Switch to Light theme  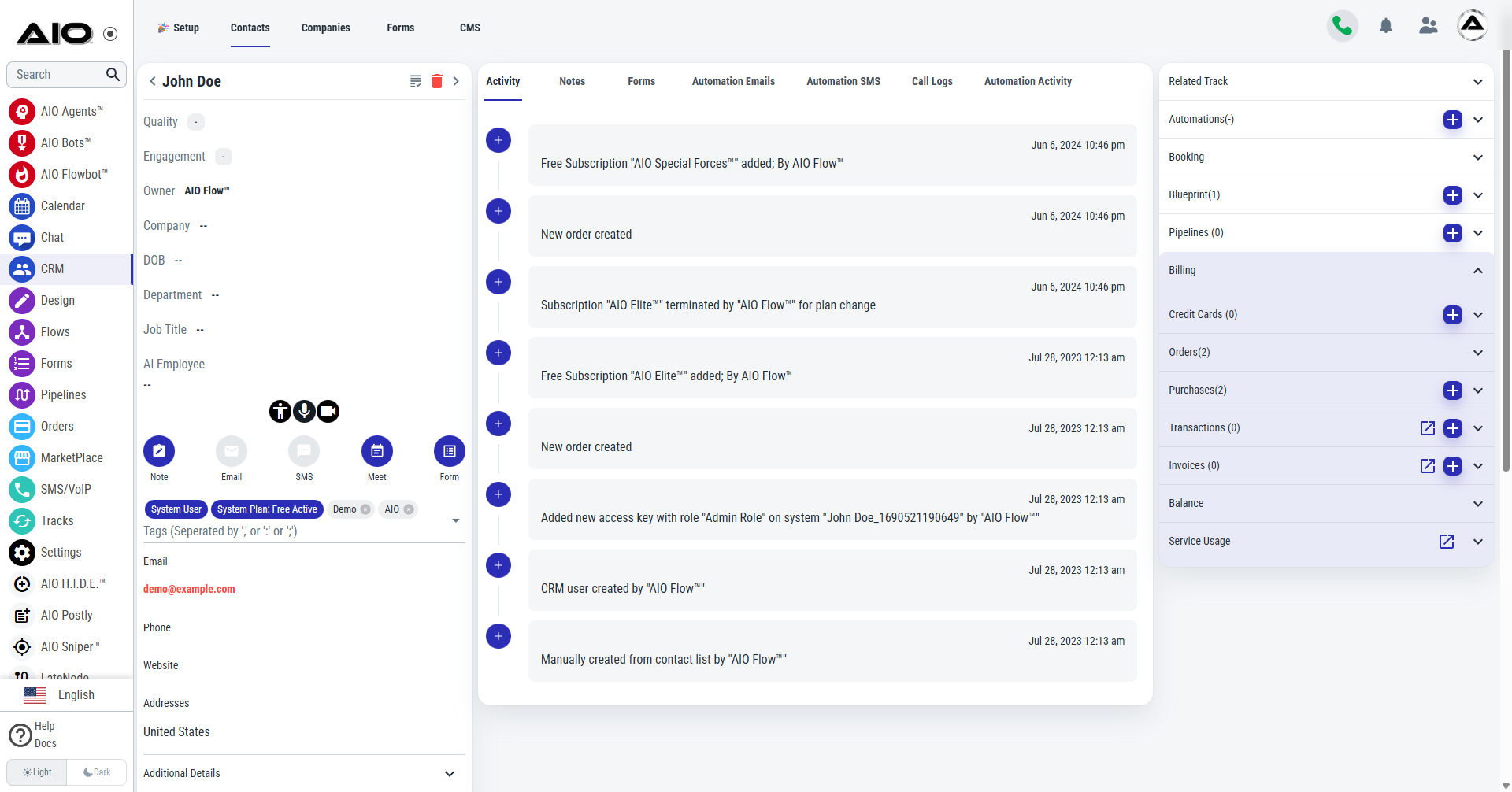click(37, 772)
